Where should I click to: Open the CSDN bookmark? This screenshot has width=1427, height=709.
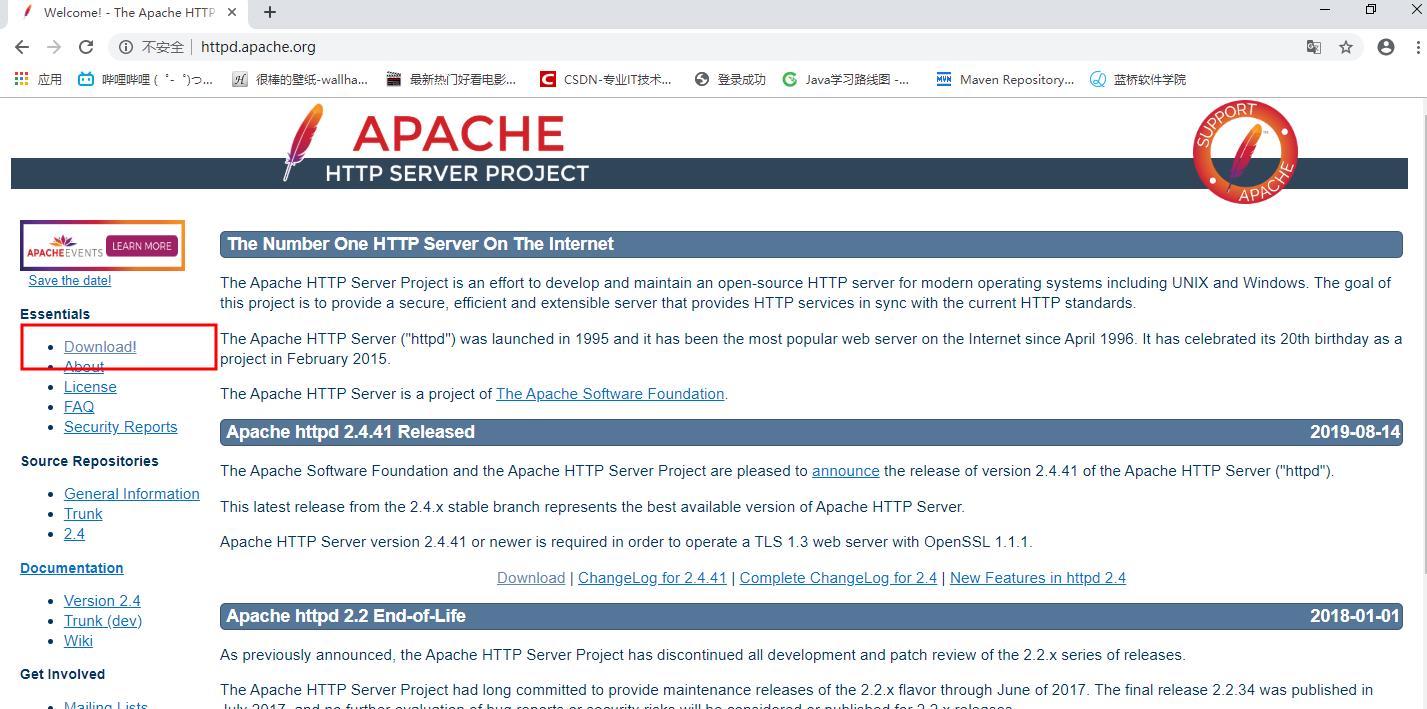point(606,79)
